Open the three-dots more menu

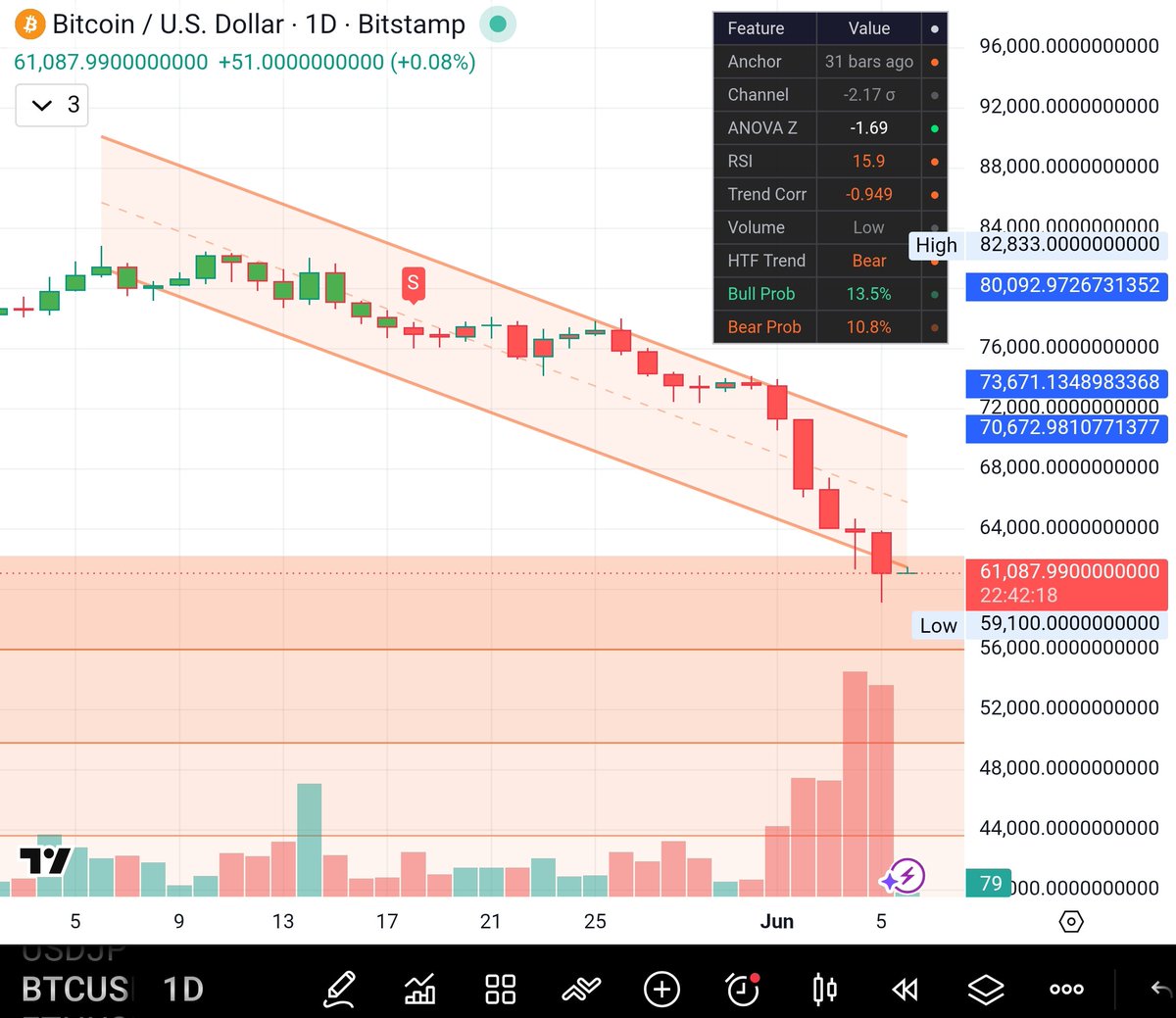pyautogui.click(x=1066, y=990)
